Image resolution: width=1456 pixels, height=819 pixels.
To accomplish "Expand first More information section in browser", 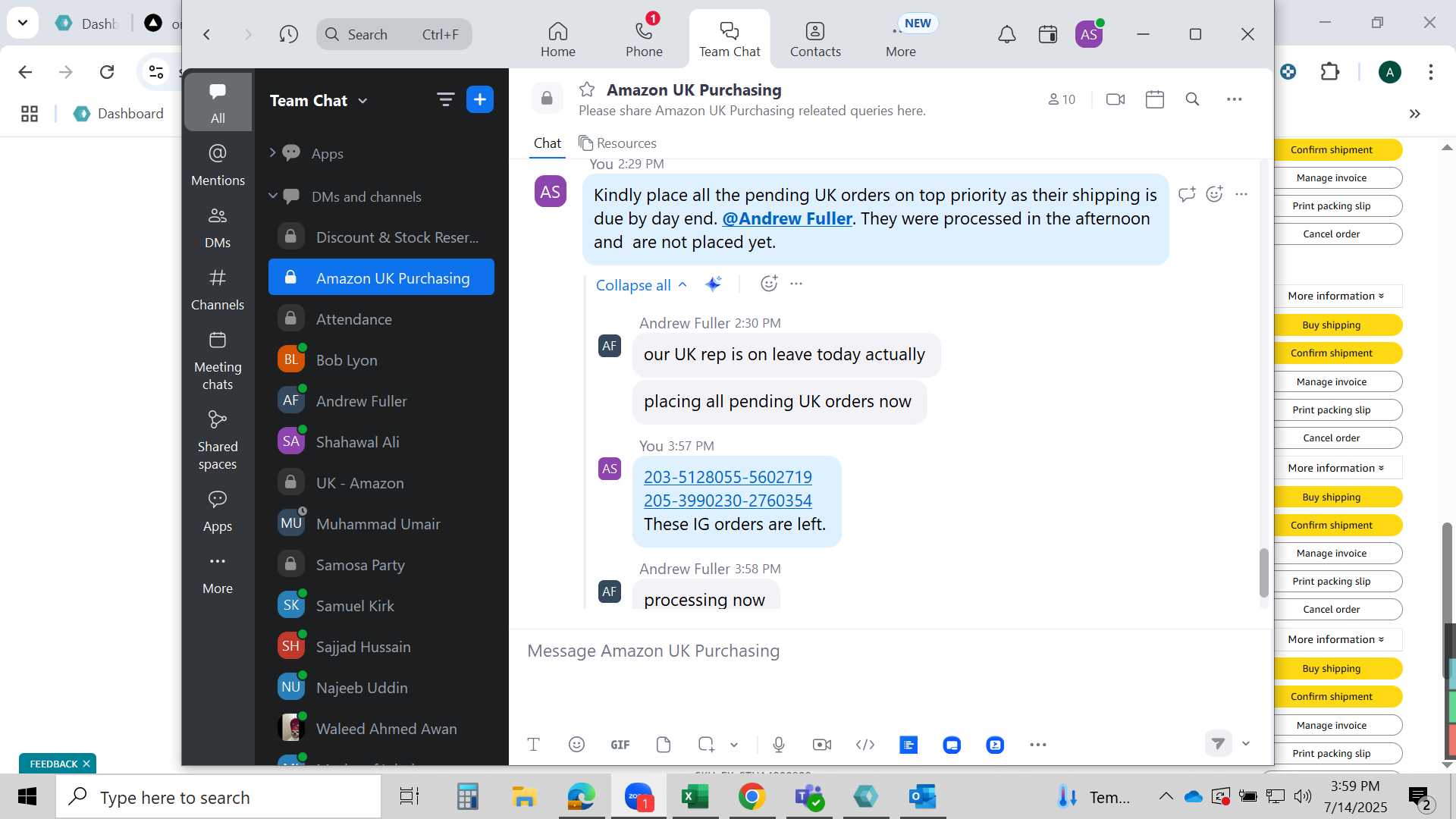I will tap(1335, 296).
